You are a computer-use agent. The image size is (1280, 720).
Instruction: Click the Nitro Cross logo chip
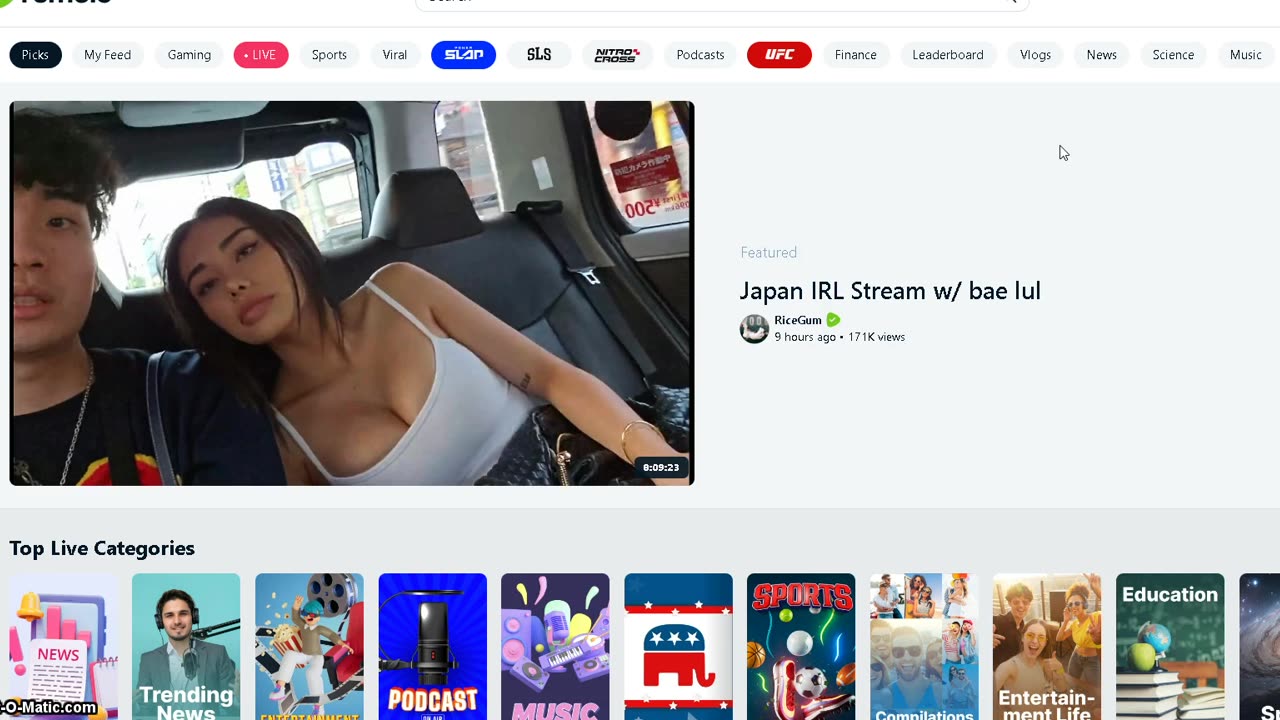[x=617, y=55]
